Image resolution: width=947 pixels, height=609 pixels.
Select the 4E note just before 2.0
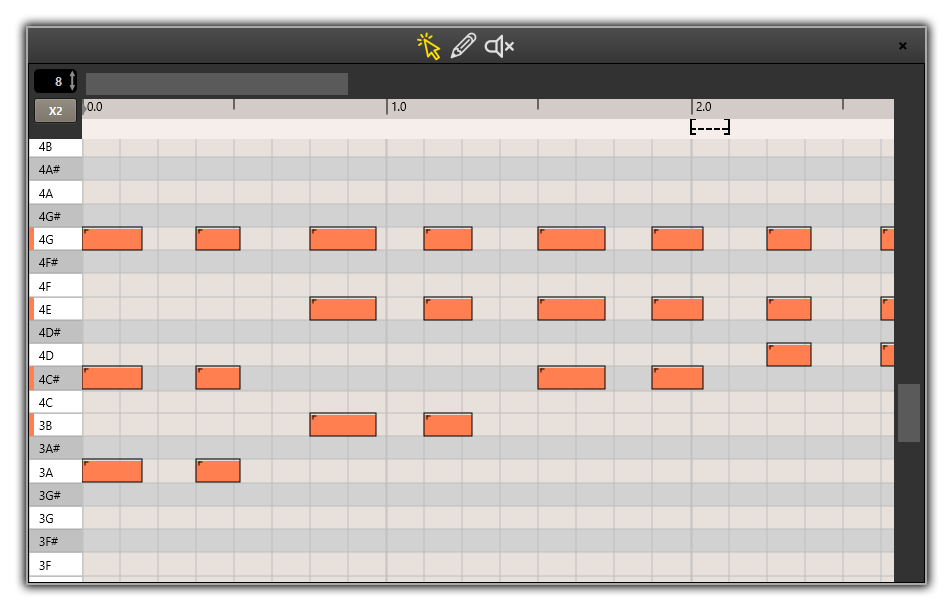coord(678,308)
